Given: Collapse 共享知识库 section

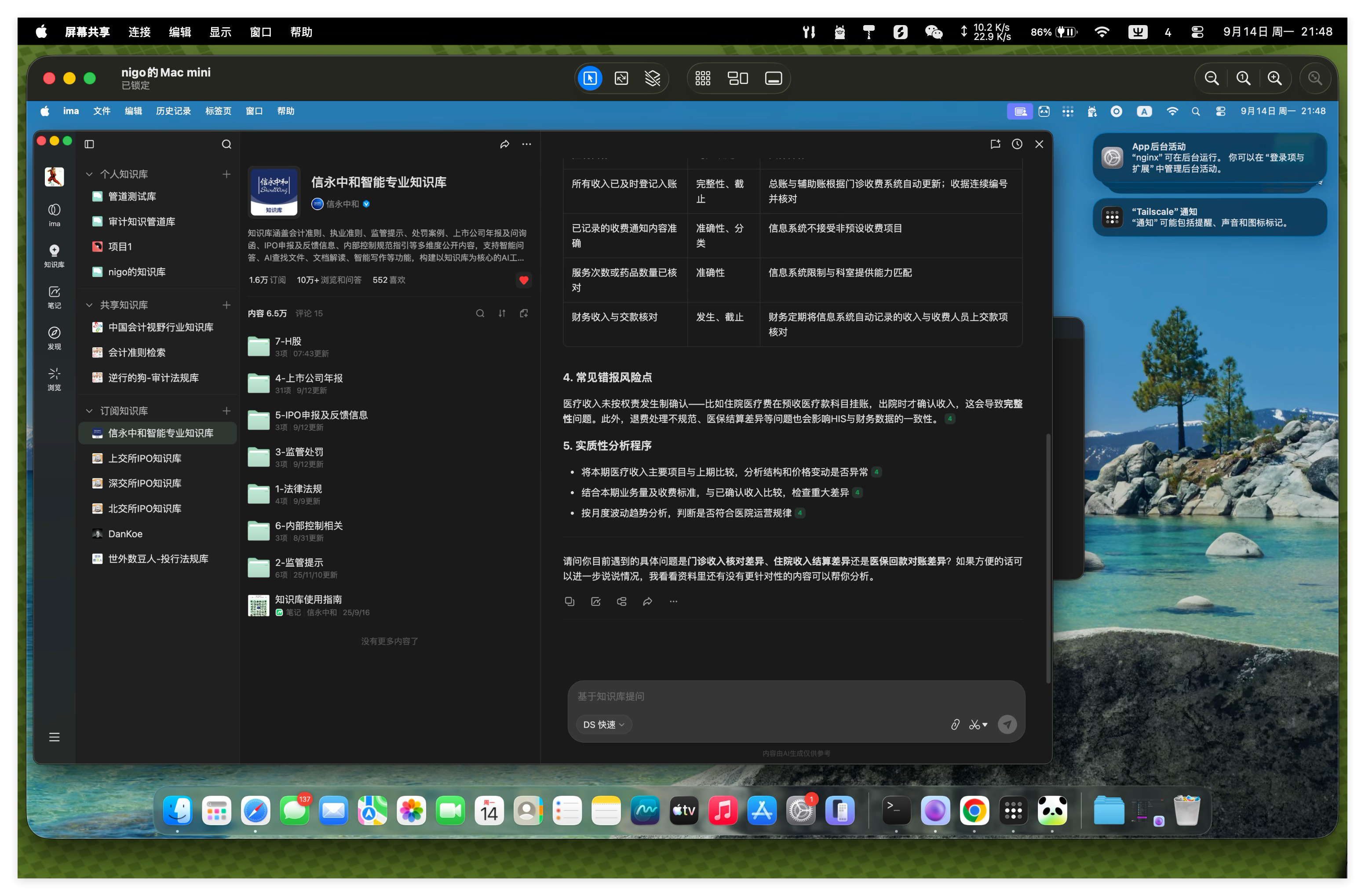Looking at the screenshot, I should pos(89,305).
